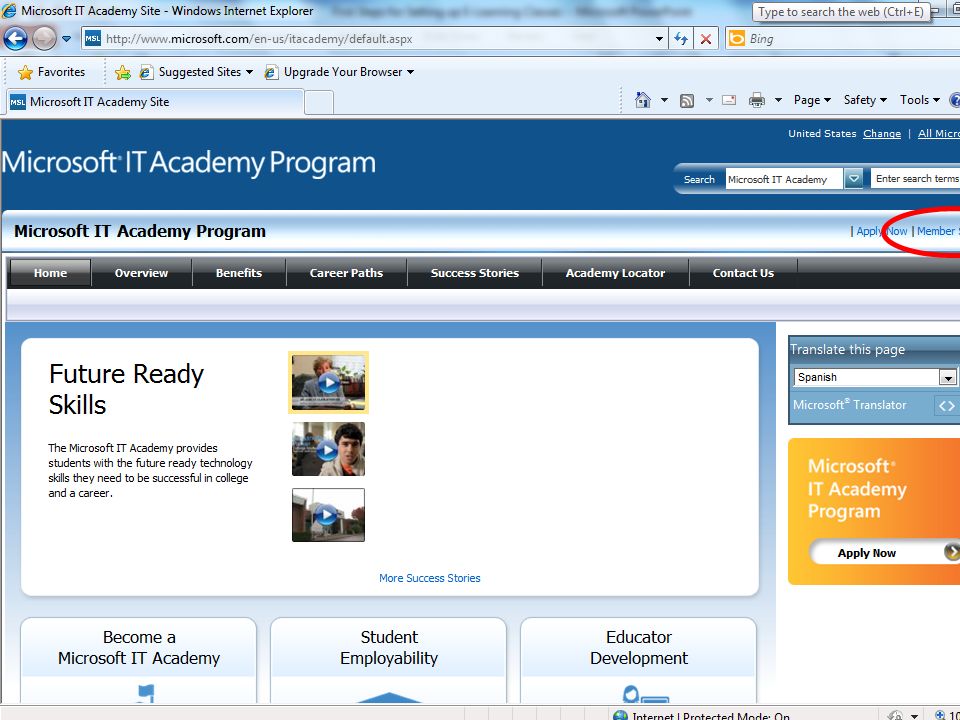Open the Success Stories navigation tab
Screen dimensions: 960x720
[x=474, y=273]
